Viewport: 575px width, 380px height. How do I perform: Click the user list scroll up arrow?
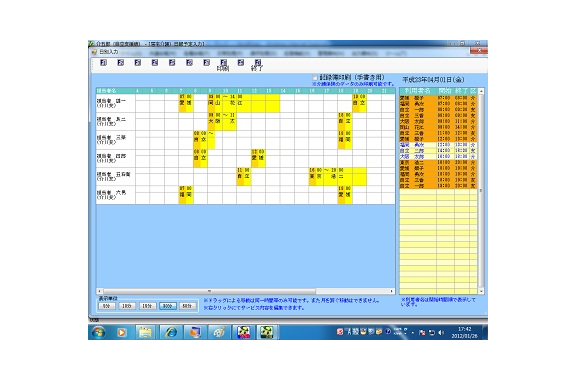(x=481, y=91)
